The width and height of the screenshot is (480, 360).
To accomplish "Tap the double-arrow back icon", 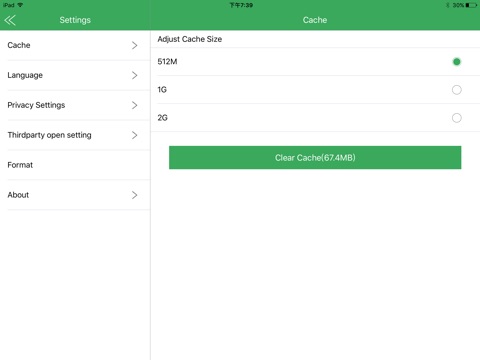I will pyautogui.click(x=10, y=20).
